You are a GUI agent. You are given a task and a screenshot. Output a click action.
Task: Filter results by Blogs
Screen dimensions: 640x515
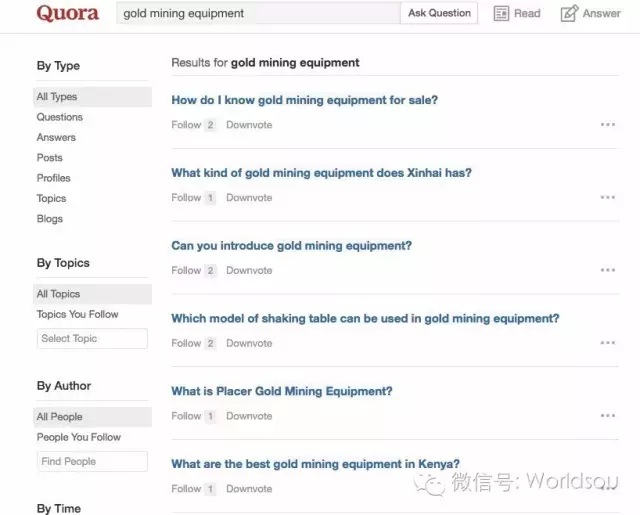tap(49, 219)
